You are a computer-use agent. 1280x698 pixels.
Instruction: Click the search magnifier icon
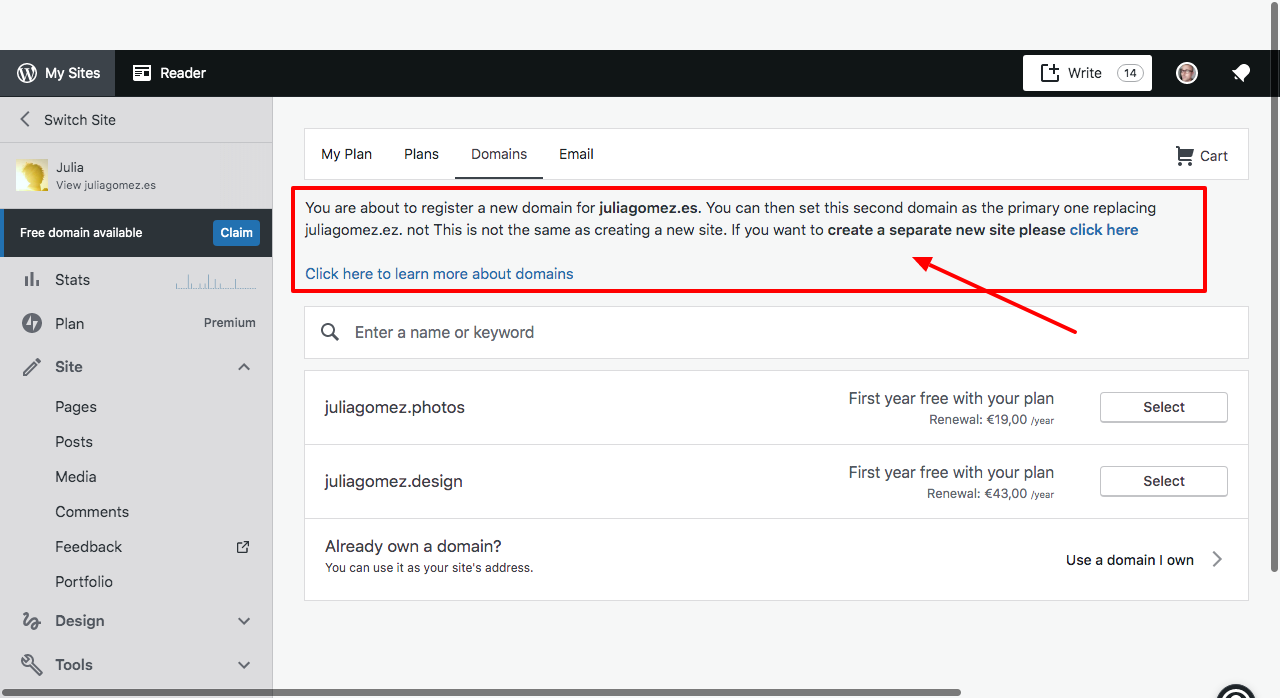click(330, 332)
